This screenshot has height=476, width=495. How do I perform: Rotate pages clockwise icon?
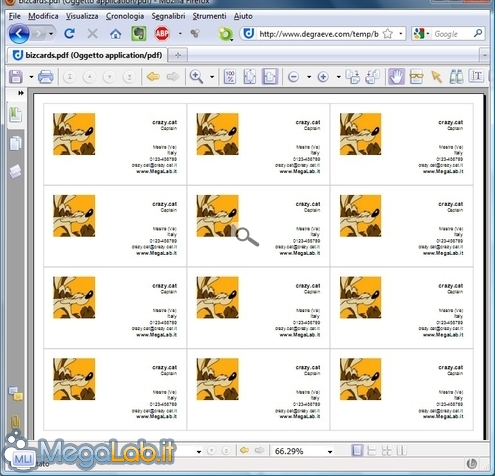point(353,77)
